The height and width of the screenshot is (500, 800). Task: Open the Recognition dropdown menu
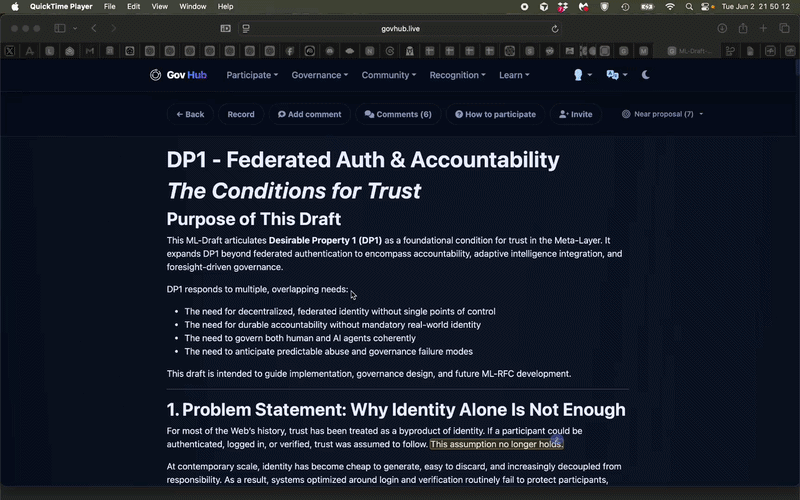(457, 75)
